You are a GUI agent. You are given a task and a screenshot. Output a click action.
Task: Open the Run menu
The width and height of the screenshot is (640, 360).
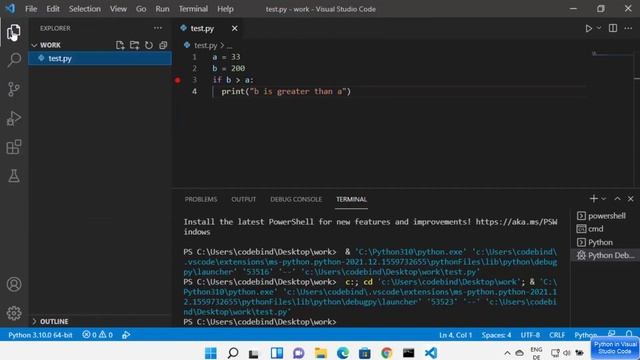[162, 9]
